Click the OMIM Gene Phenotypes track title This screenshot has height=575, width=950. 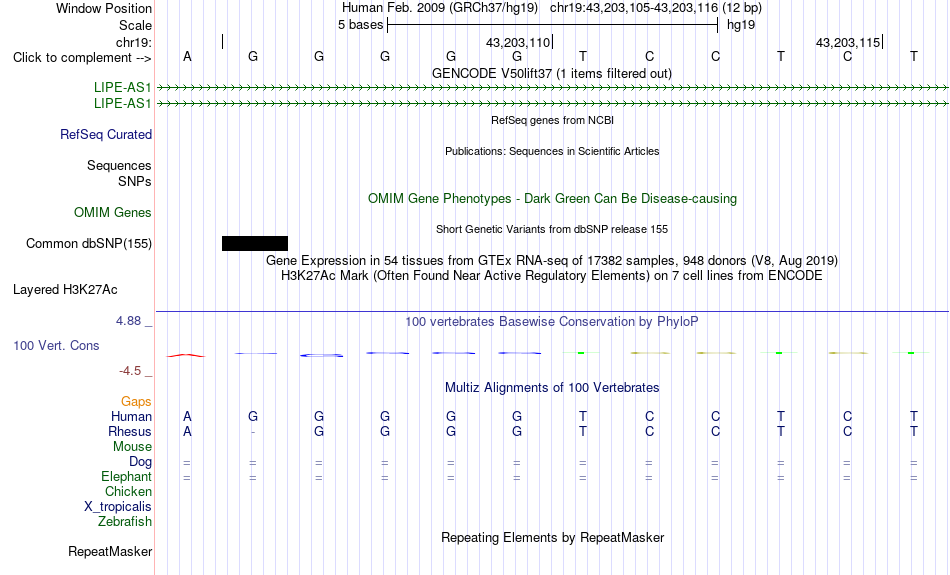pos(552,199)
